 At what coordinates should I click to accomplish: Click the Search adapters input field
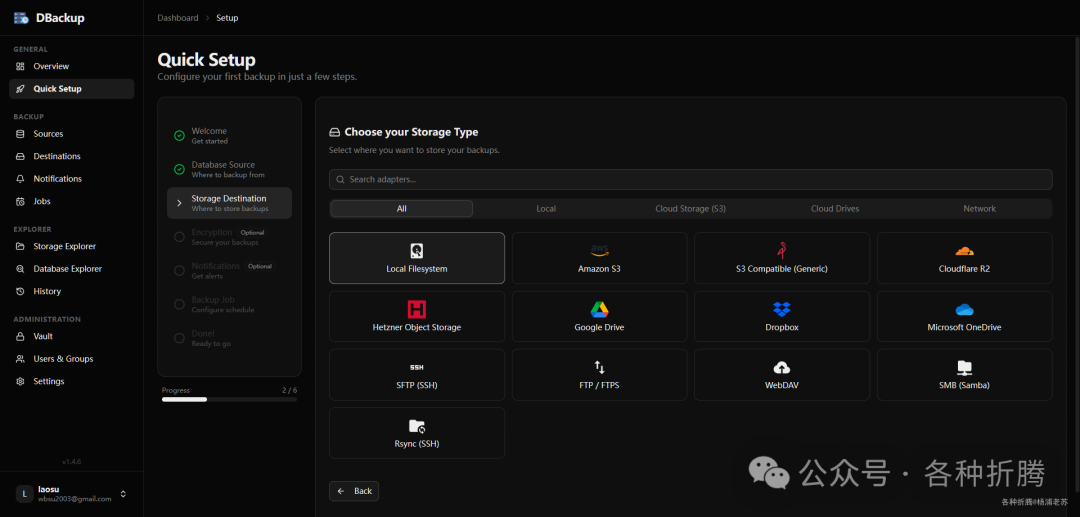[690, 180]
